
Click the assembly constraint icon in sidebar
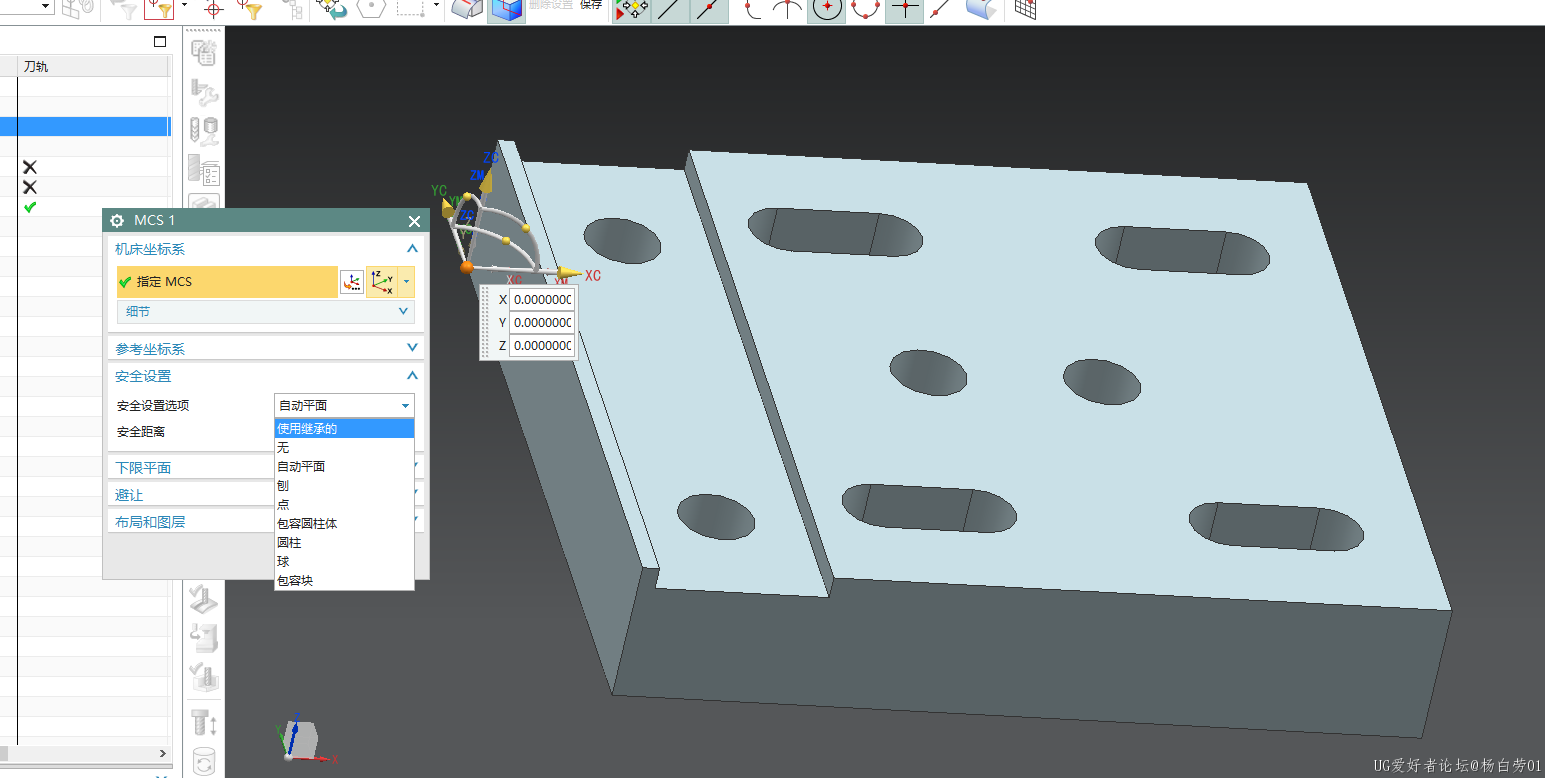point(204,93)
